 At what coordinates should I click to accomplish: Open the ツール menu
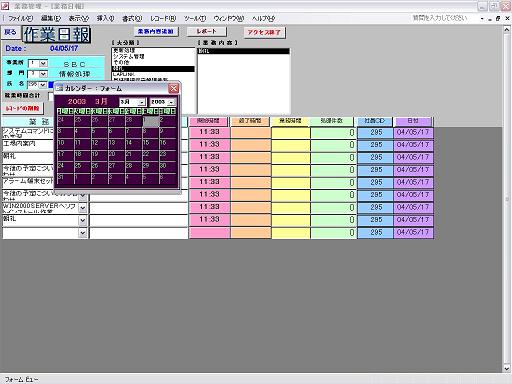[195, 18]
